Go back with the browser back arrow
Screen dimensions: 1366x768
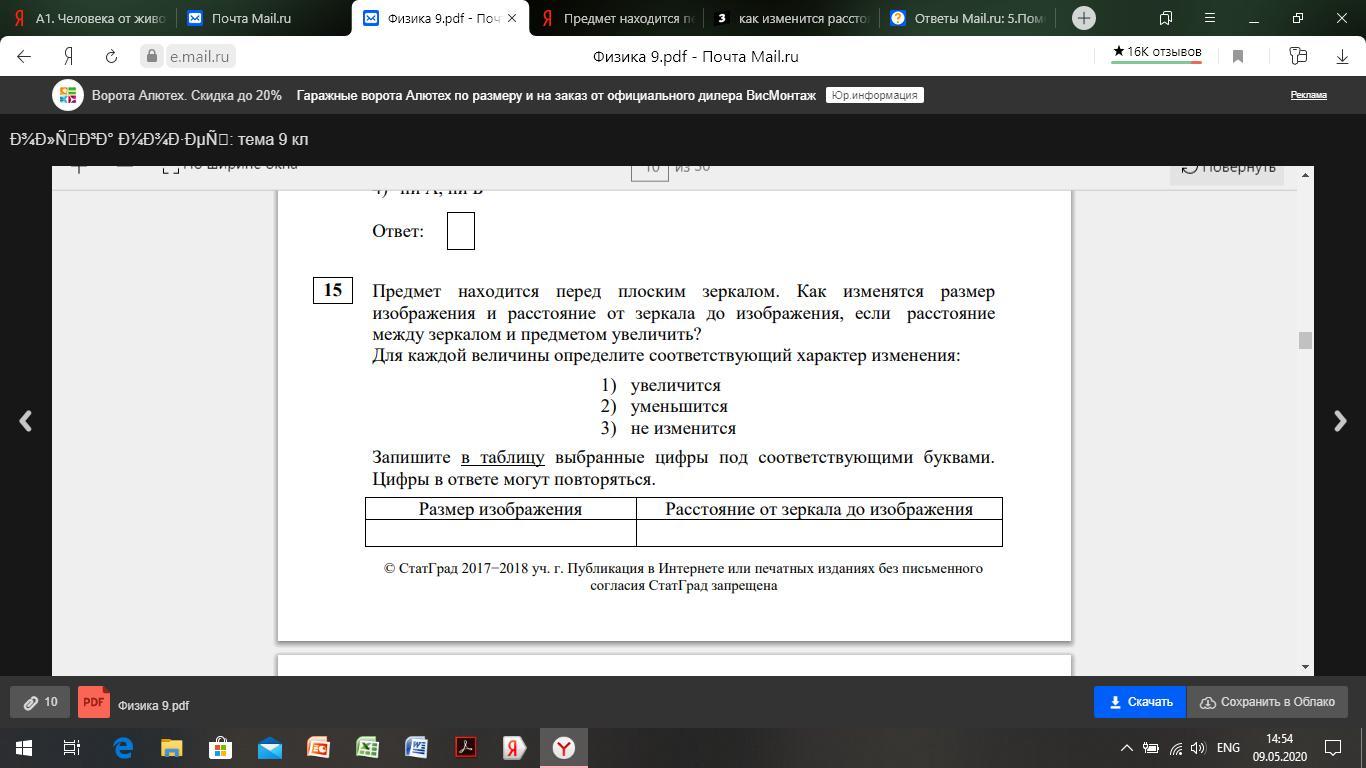pyautogui.click(x=24, y=57)
